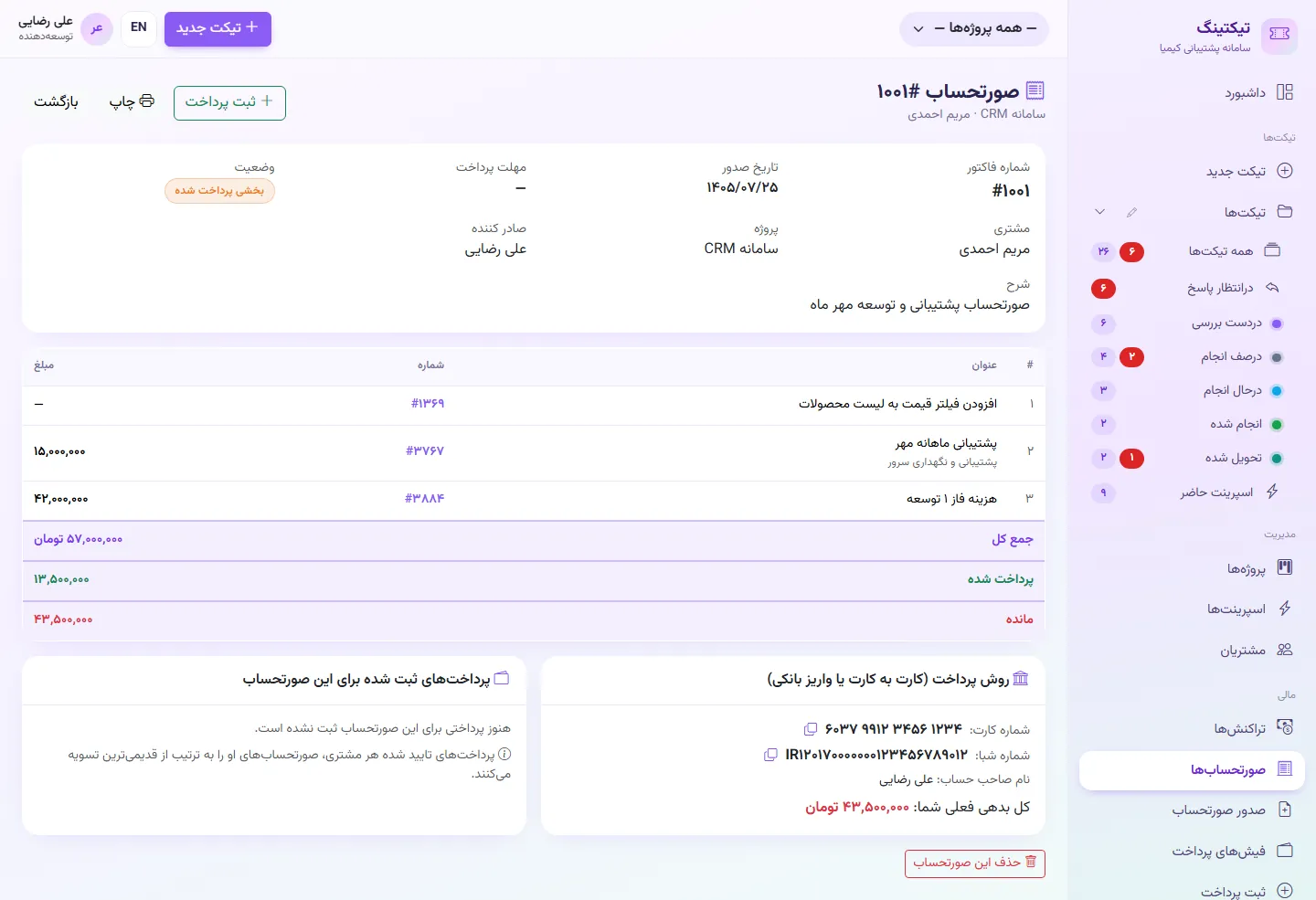1316x900 pixels.
Task: Open the صورتحساب‌ها menu item
Action: click(x=1192, y=770)
